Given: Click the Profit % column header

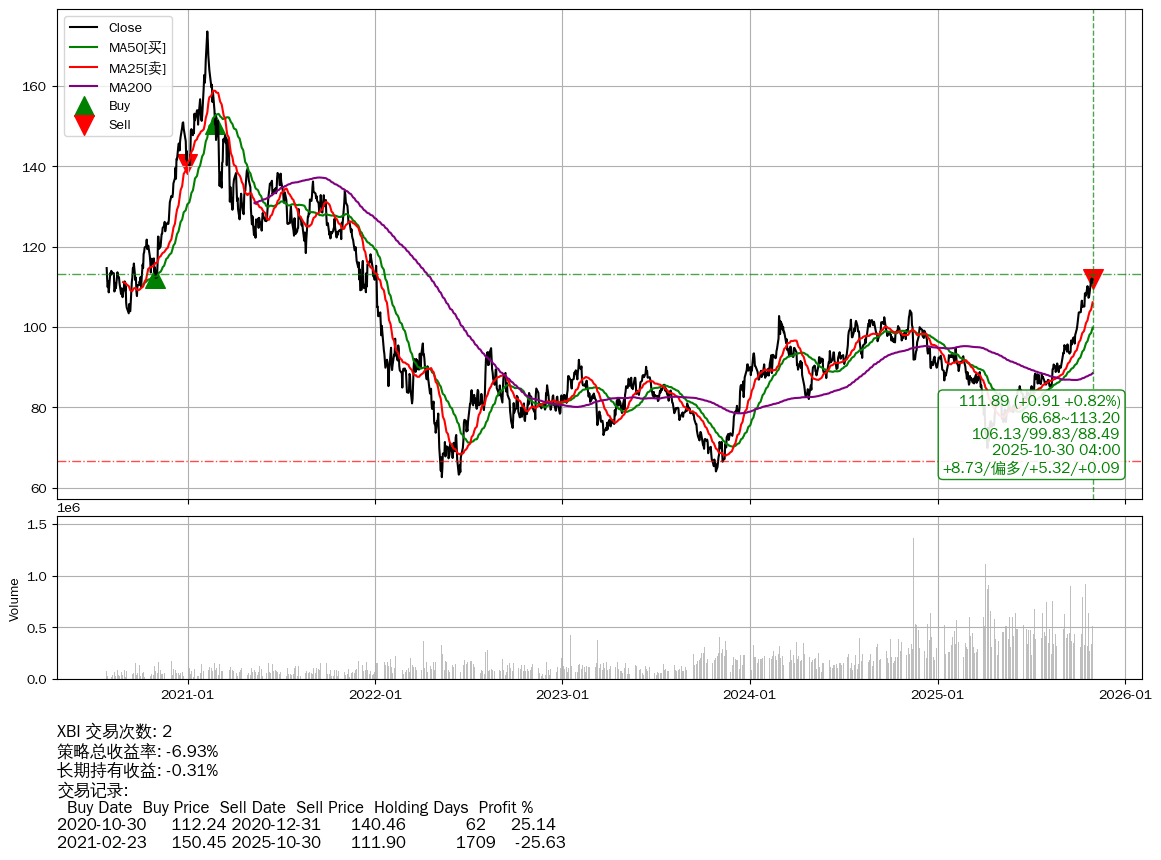Looking at the screenshot, I should pyautogui.click(x=505, y=807).
